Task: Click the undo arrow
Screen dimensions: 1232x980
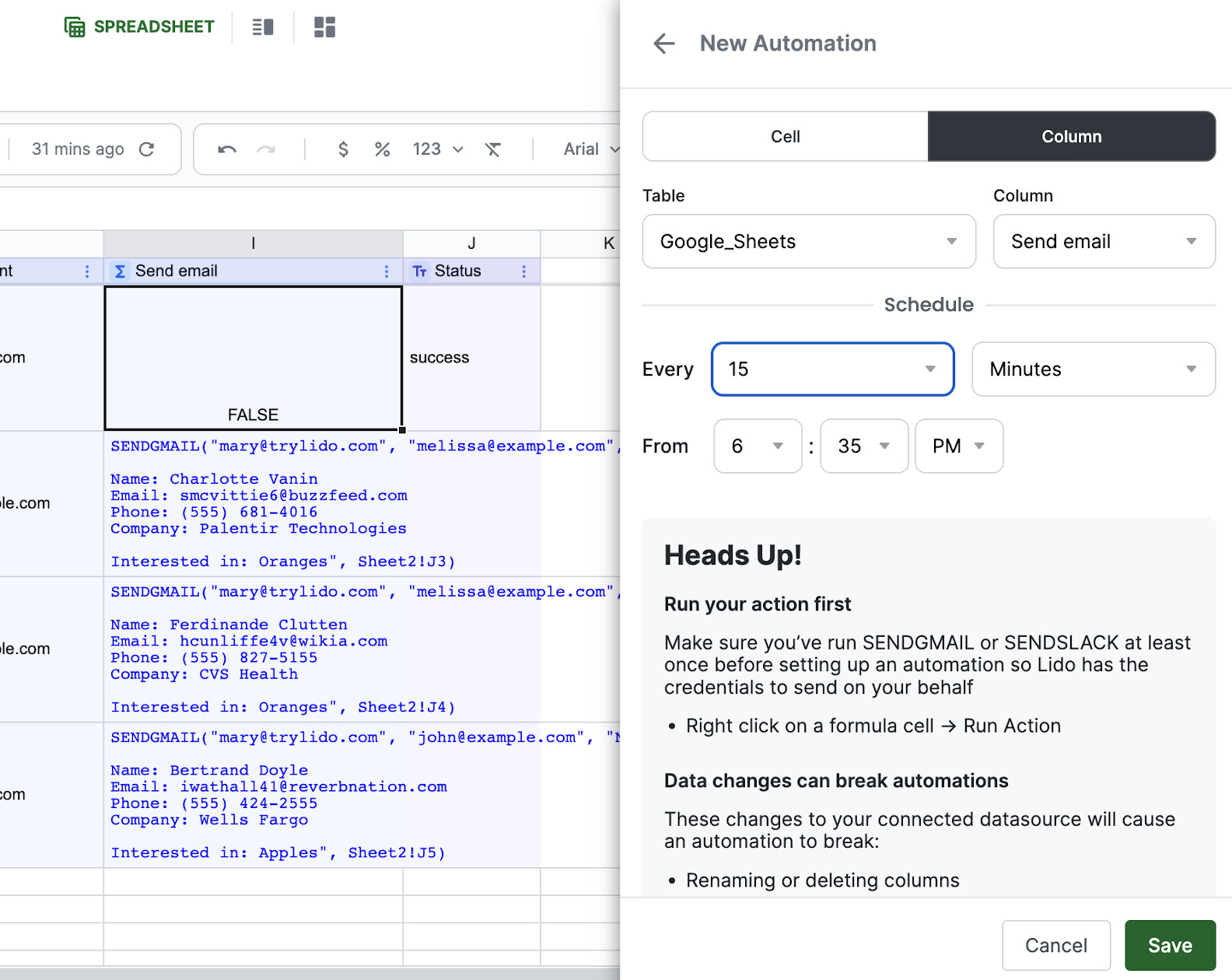Action: point(227,149)
